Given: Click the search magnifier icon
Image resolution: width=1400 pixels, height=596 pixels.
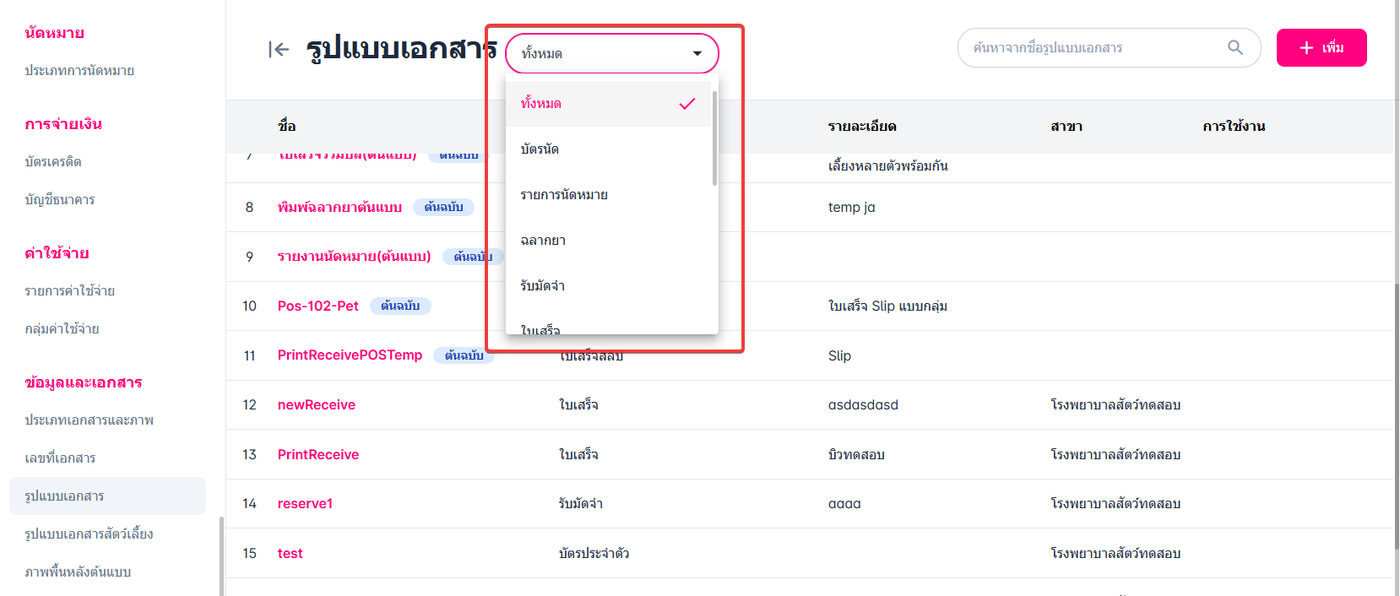Looking at the screenshot, I should click(1236, 48).
